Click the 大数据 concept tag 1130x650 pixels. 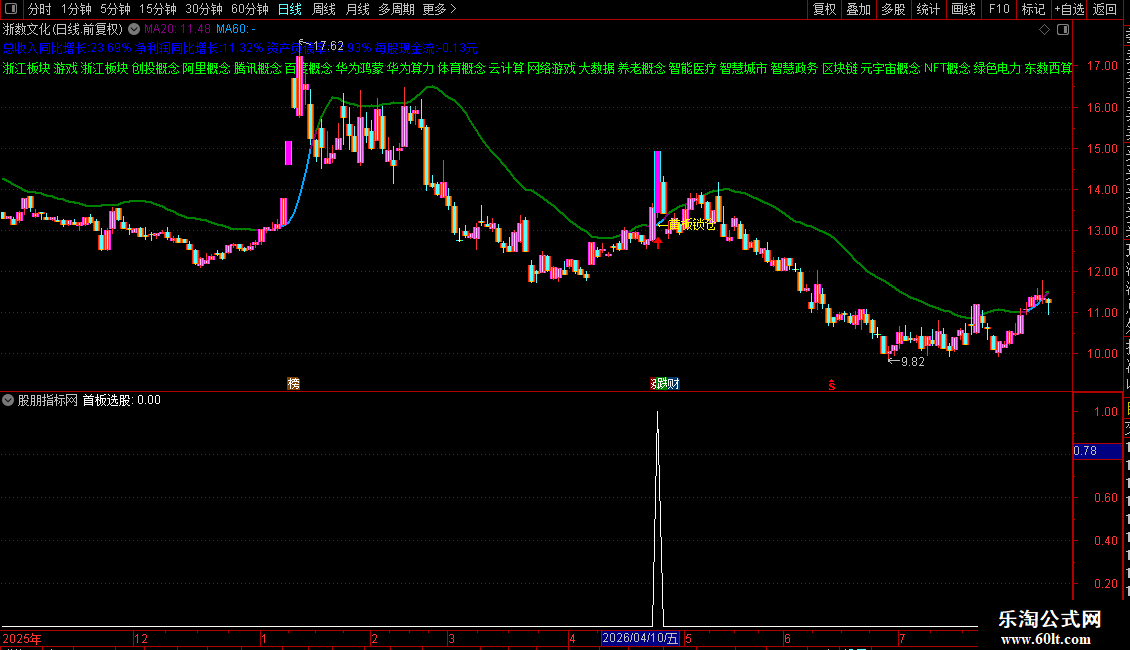597,68
